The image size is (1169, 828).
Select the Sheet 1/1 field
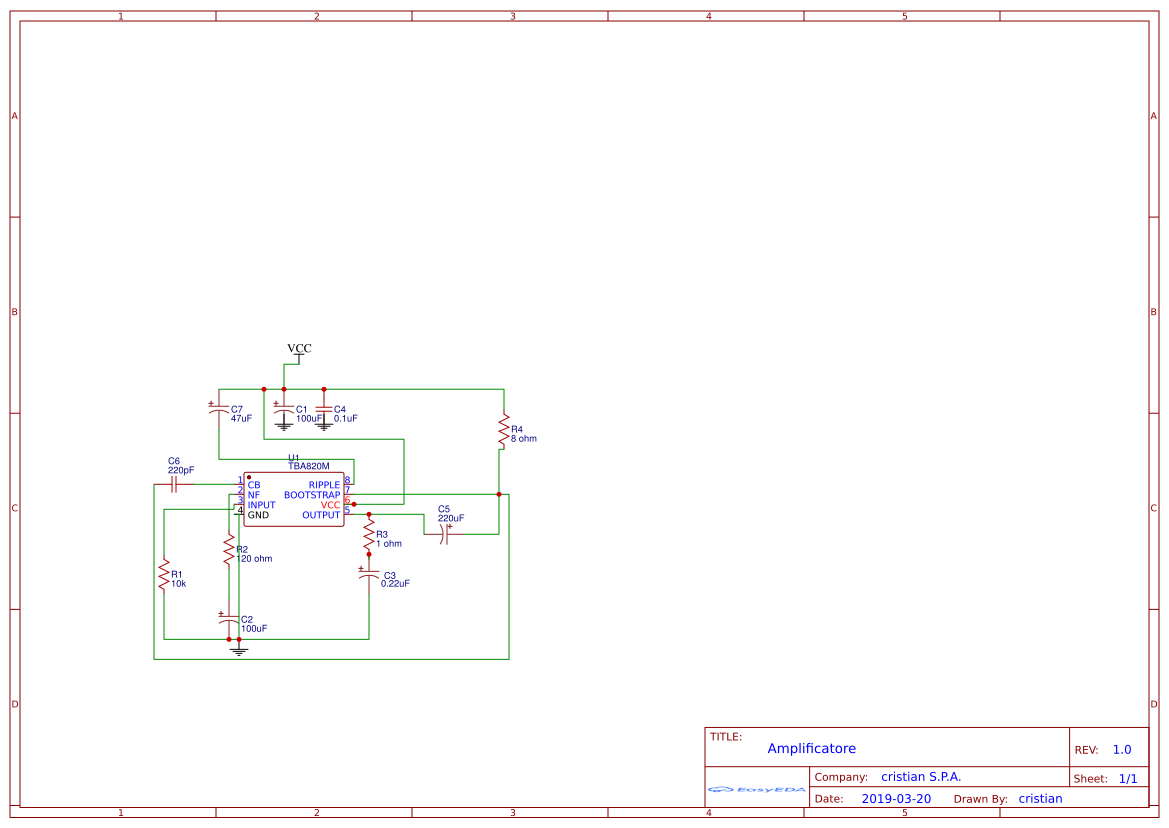[x=1107, y=778]
